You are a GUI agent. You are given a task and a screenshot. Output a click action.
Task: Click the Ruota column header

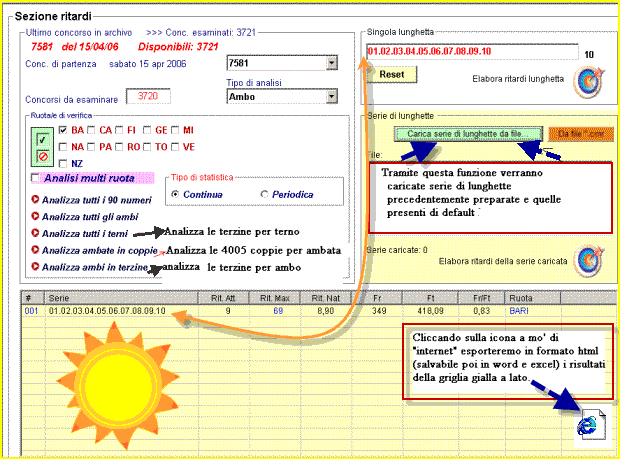pos(533,298)
